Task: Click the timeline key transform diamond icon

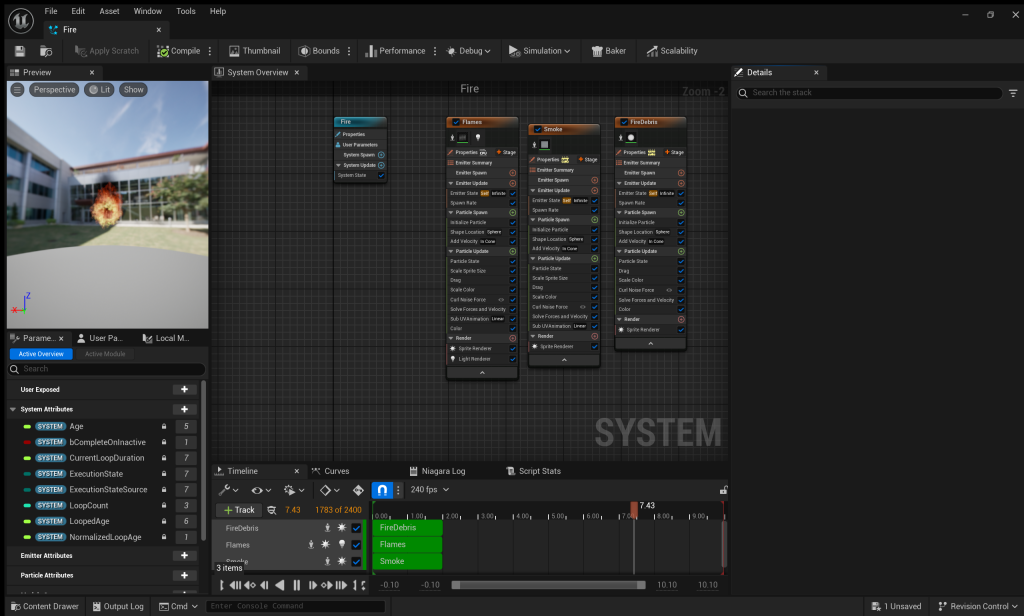Action: tap(358, 490)
